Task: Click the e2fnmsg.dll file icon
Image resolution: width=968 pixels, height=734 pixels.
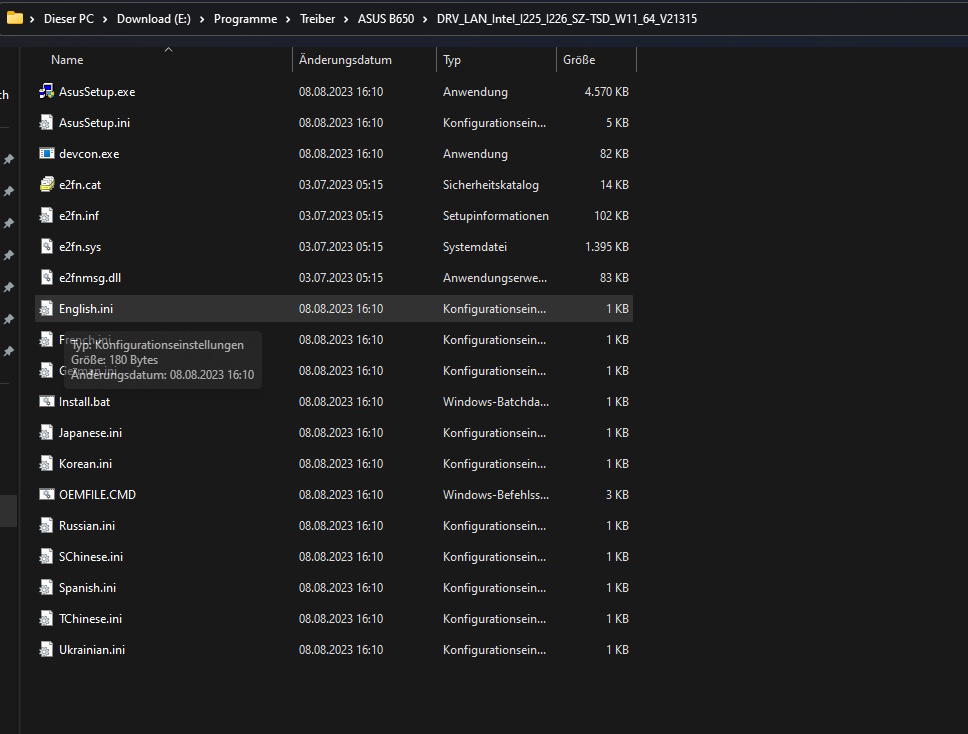Action: (46, 277)
